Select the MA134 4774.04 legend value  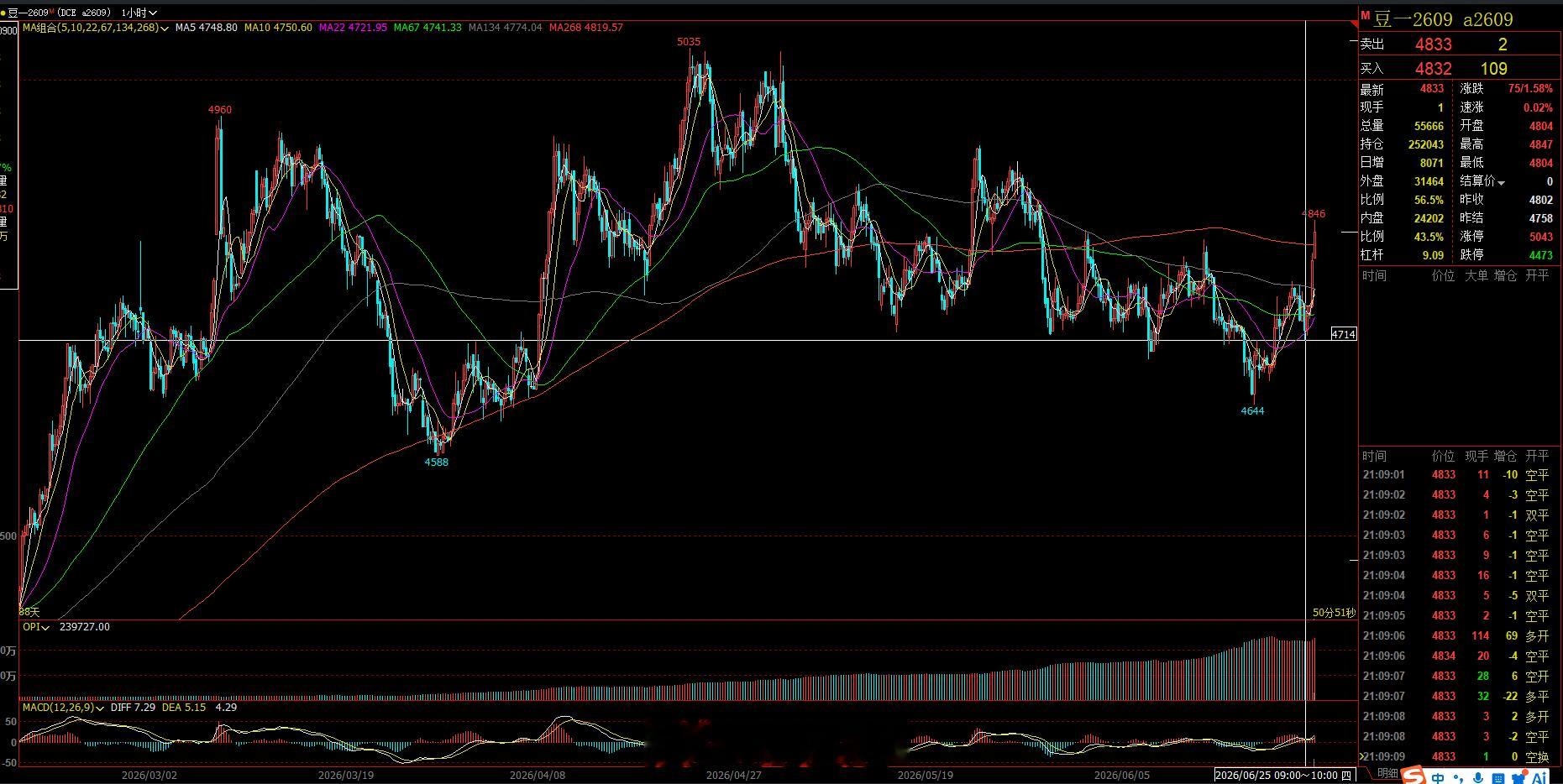506,28
